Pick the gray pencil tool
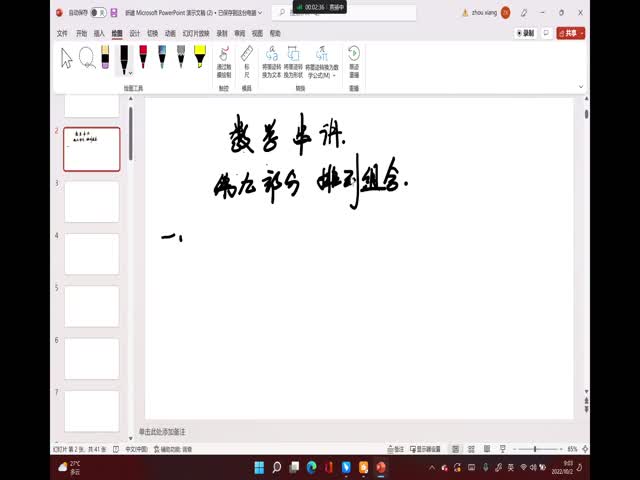This screenshot has height=480, width=640. pos(181,57)
